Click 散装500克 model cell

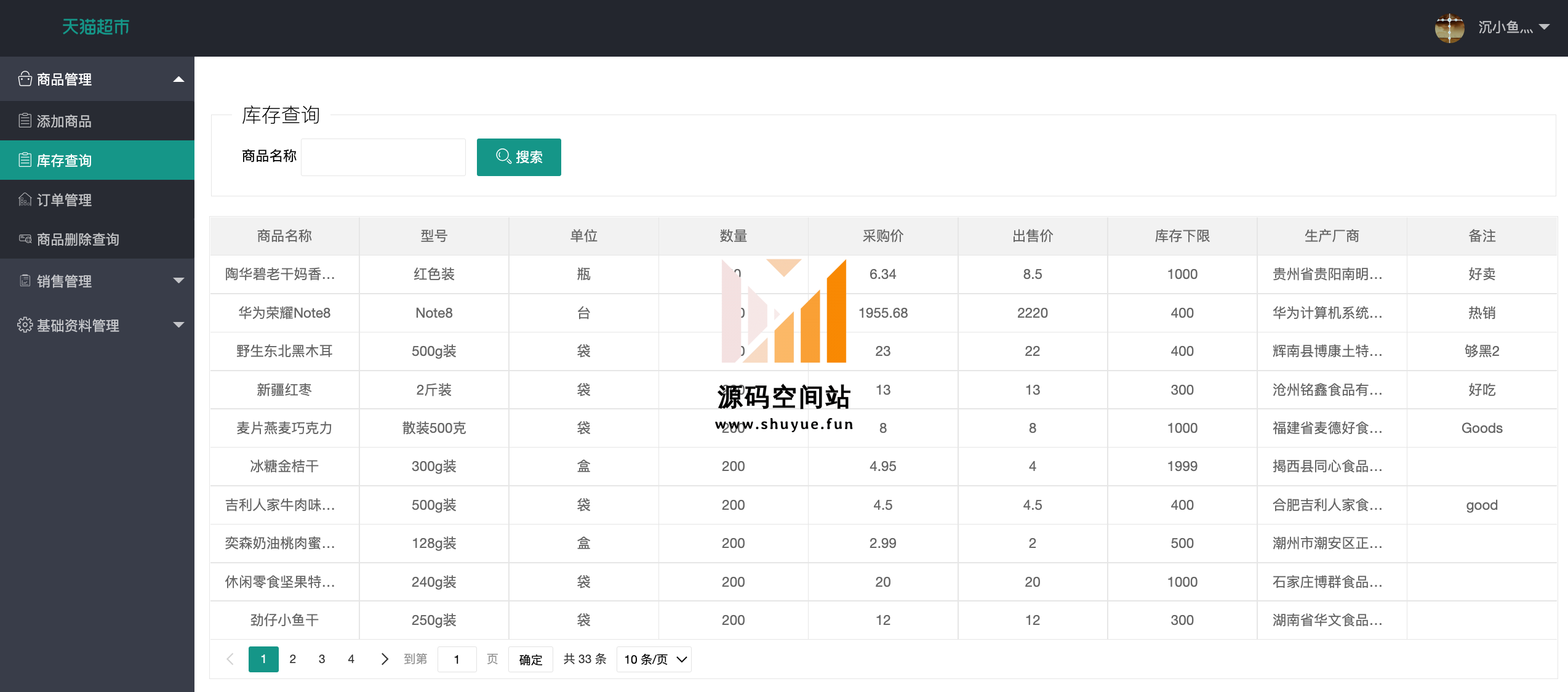[x=434, y=428]
